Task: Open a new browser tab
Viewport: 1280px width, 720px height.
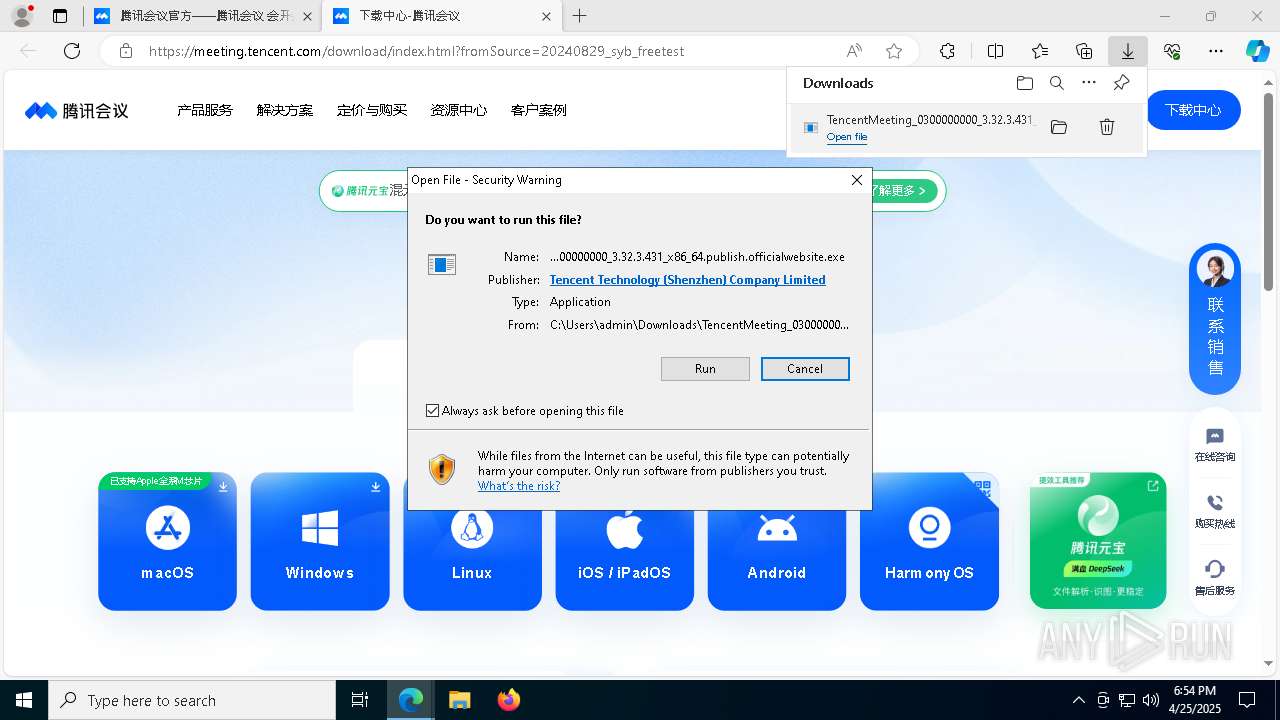Action: [x=580, y=16]
